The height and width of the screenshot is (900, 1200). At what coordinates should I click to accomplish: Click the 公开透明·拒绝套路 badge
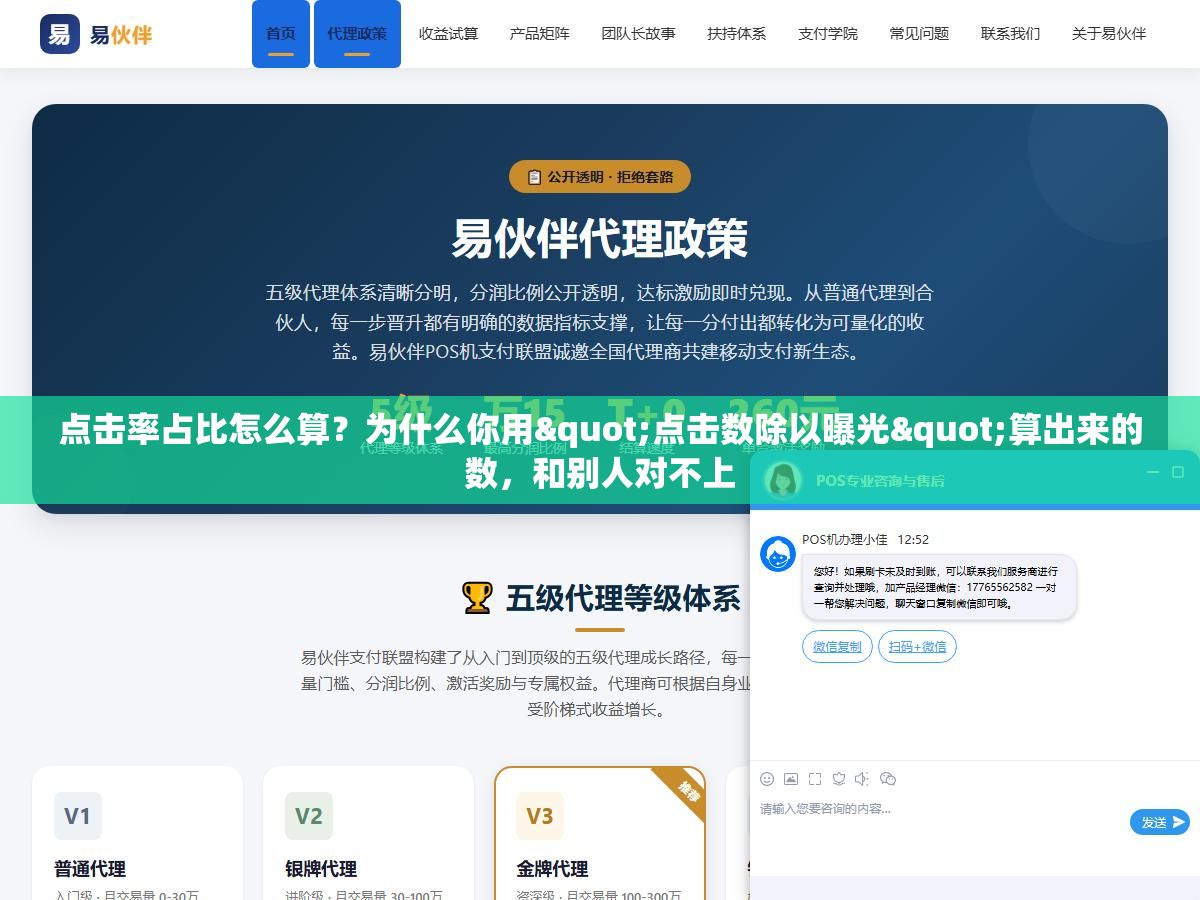(x=600, y=177)
